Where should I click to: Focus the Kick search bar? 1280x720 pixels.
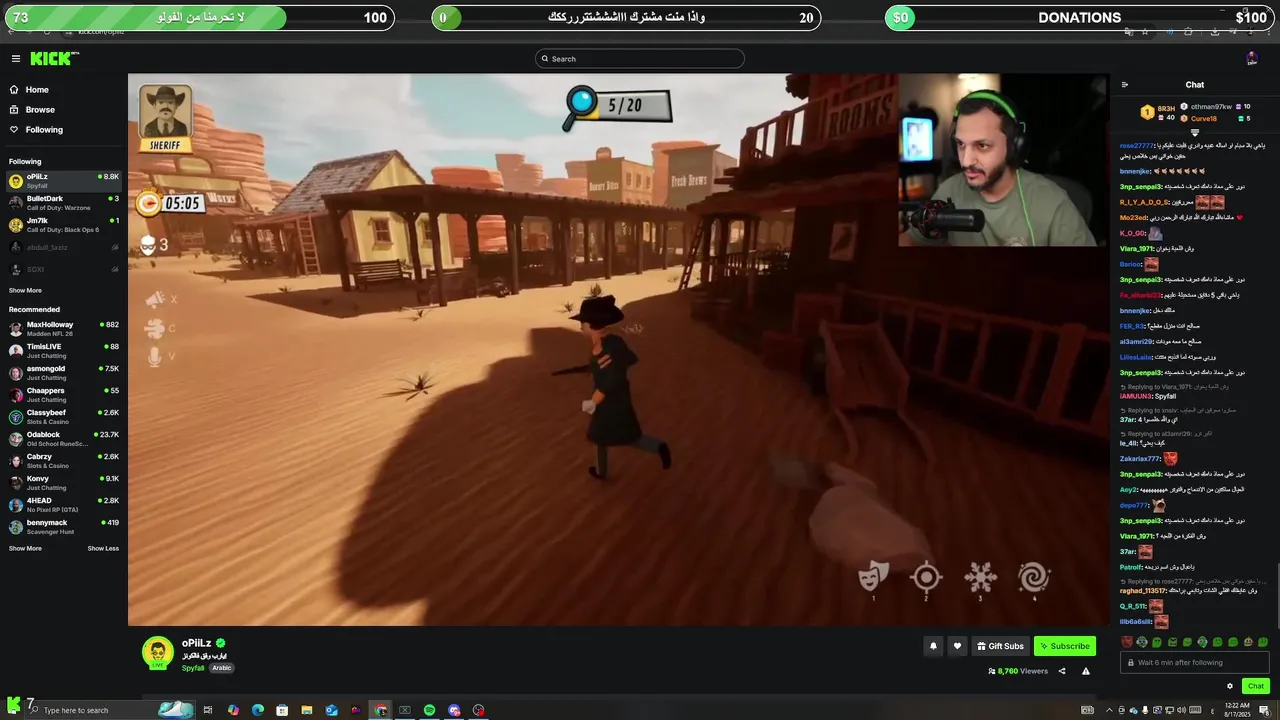pyautogui.click(x=640, y=59)
